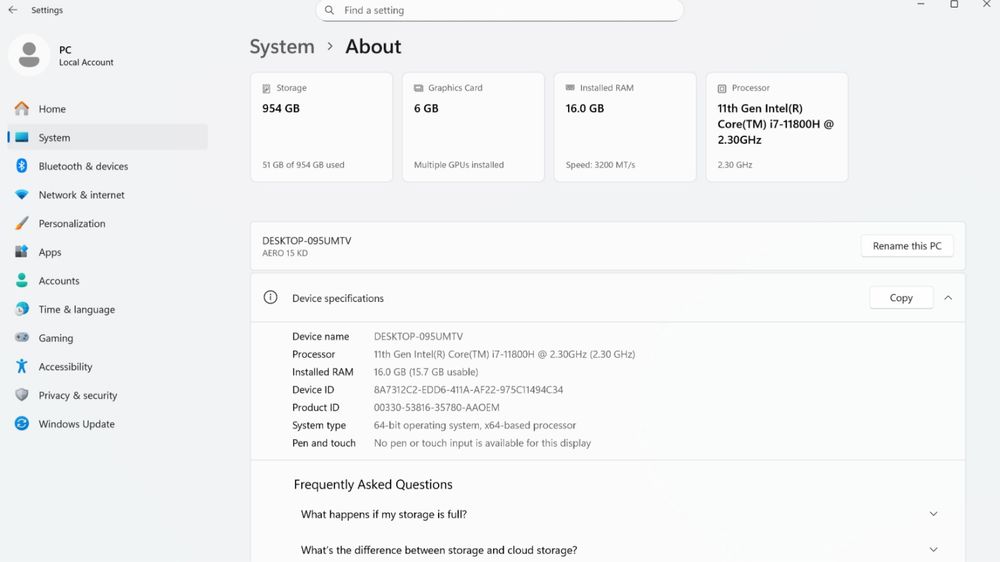Click the System breadcrumb link
This screenshot has height=562, width=1000.
coord(282,47)
